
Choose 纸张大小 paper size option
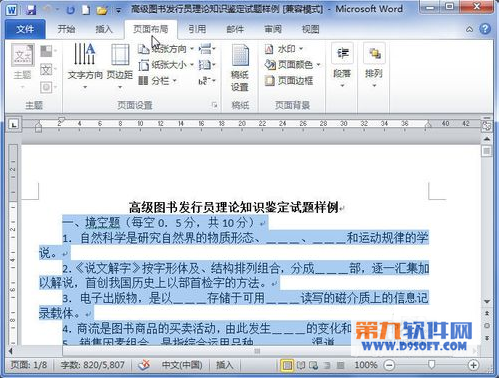pyautogui.click(x=166, y=65)
